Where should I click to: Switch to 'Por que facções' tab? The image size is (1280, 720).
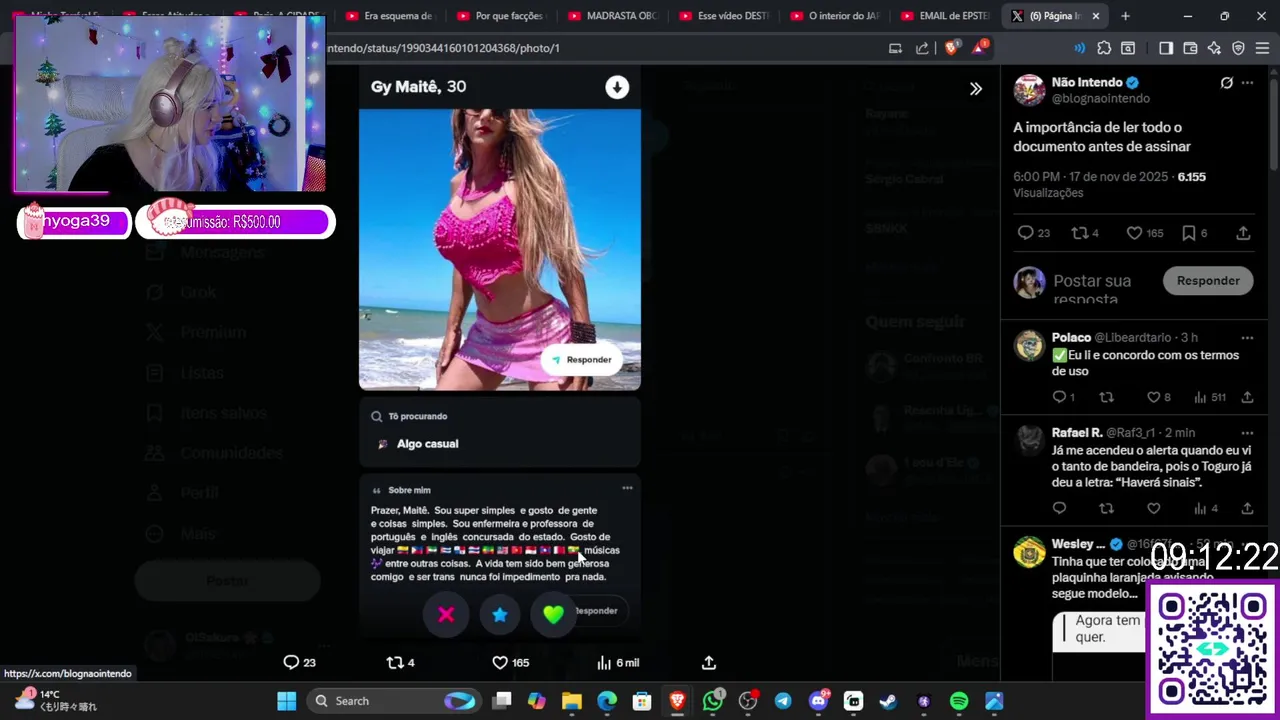click(x=500, y=16)
